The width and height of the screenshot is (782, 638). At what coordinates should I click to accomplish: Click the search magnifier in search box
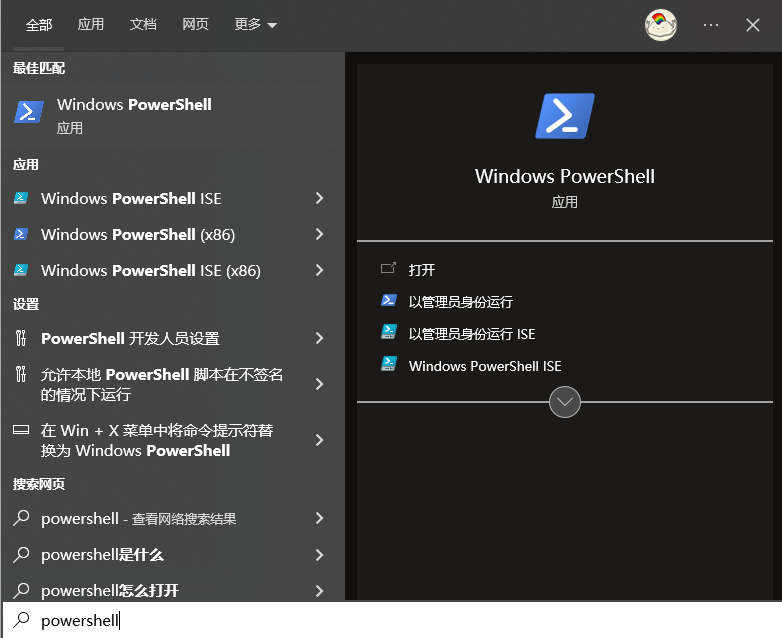point(21,620)
